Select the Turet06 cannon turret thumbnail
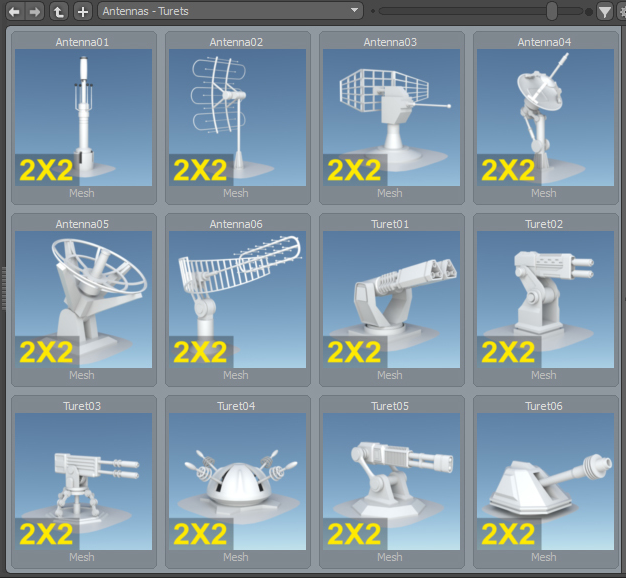The height and width of the screenshot is (579, 626). tap(545, 482)
